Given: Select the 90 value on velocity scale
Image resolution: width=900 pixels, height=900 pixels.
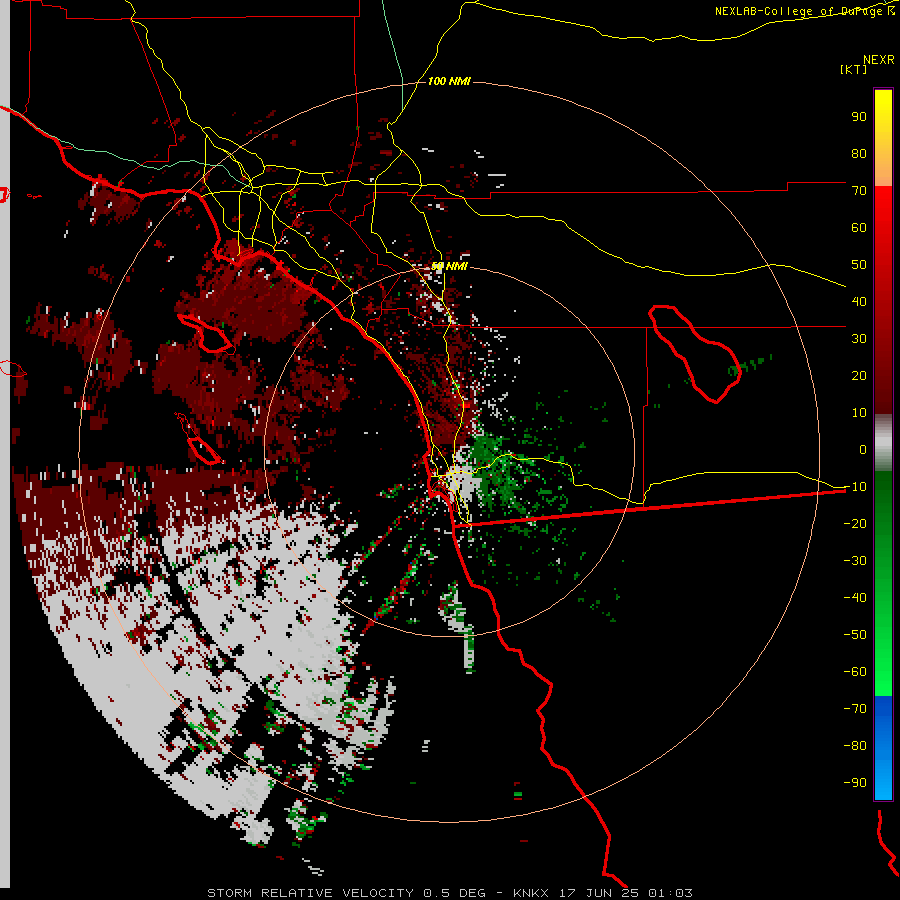Looking at the screenshot, I should tap(859, 117).
